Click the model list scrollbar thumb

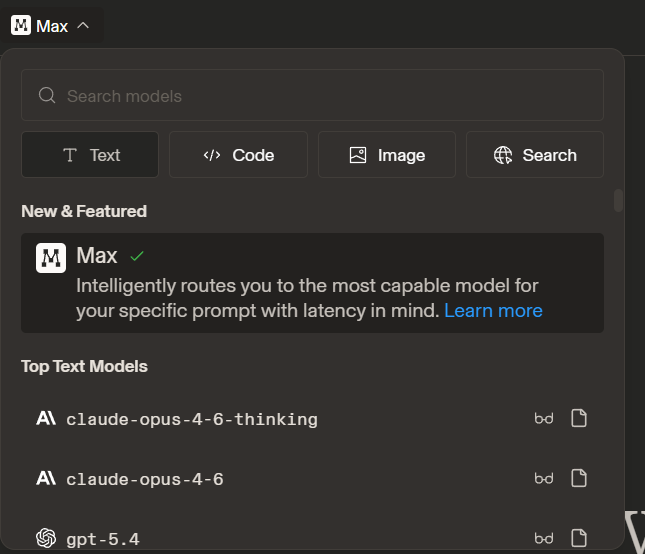[x=618, y=201]
